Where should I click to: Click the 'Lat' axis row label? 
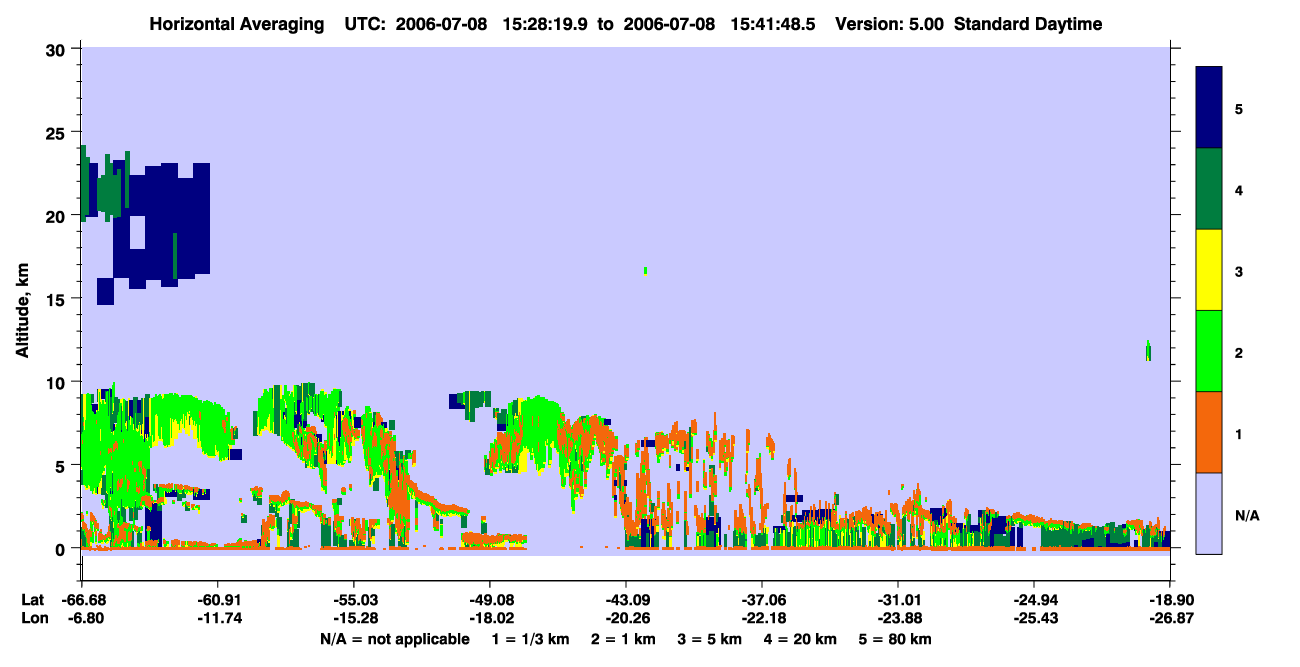32,600
